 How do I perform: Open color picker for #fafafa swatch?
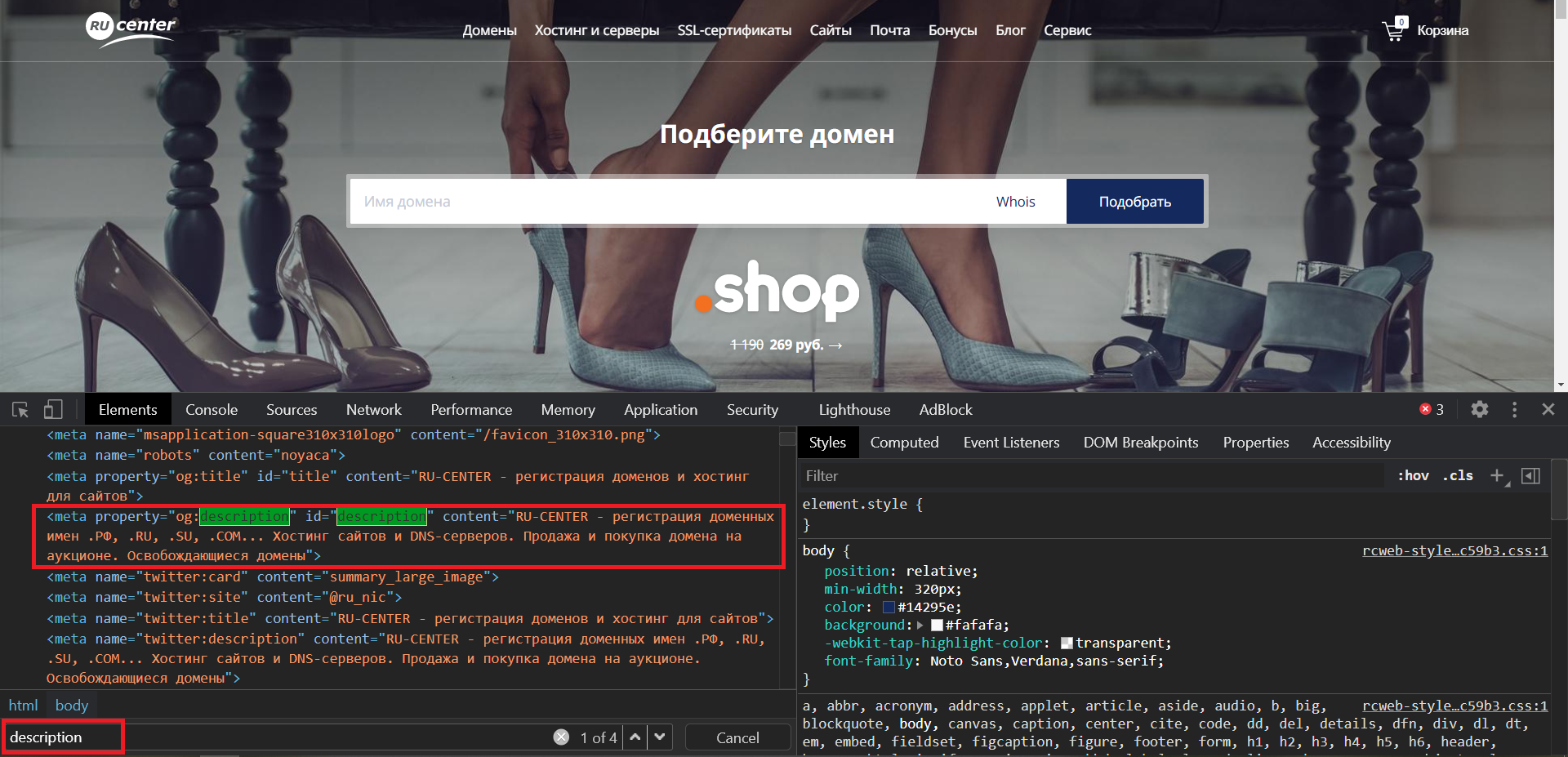click(937, 625)
